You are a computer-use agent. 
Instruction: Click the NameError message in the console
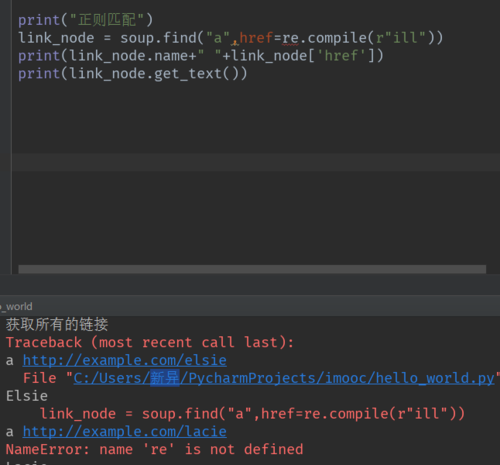point(155,450)
